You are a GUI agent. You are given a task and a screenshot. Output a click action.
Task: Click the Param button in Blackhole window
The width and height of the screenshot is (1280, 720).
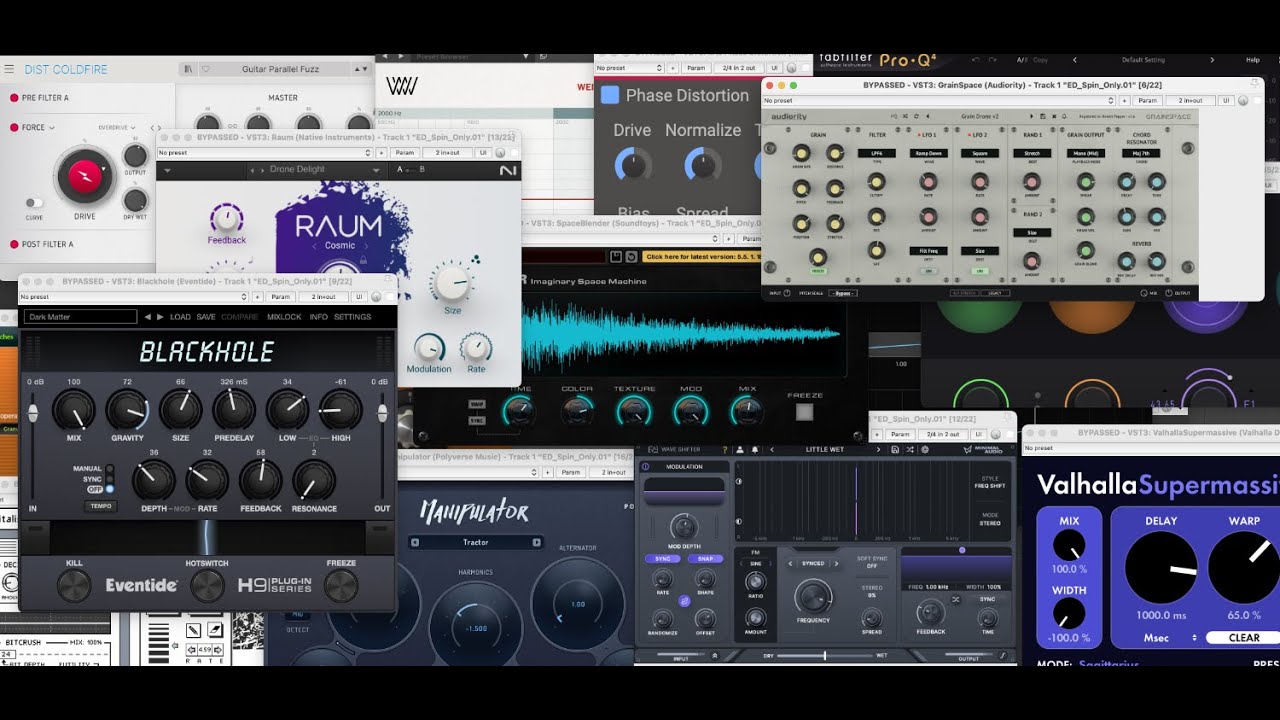(x=281, y=297)
